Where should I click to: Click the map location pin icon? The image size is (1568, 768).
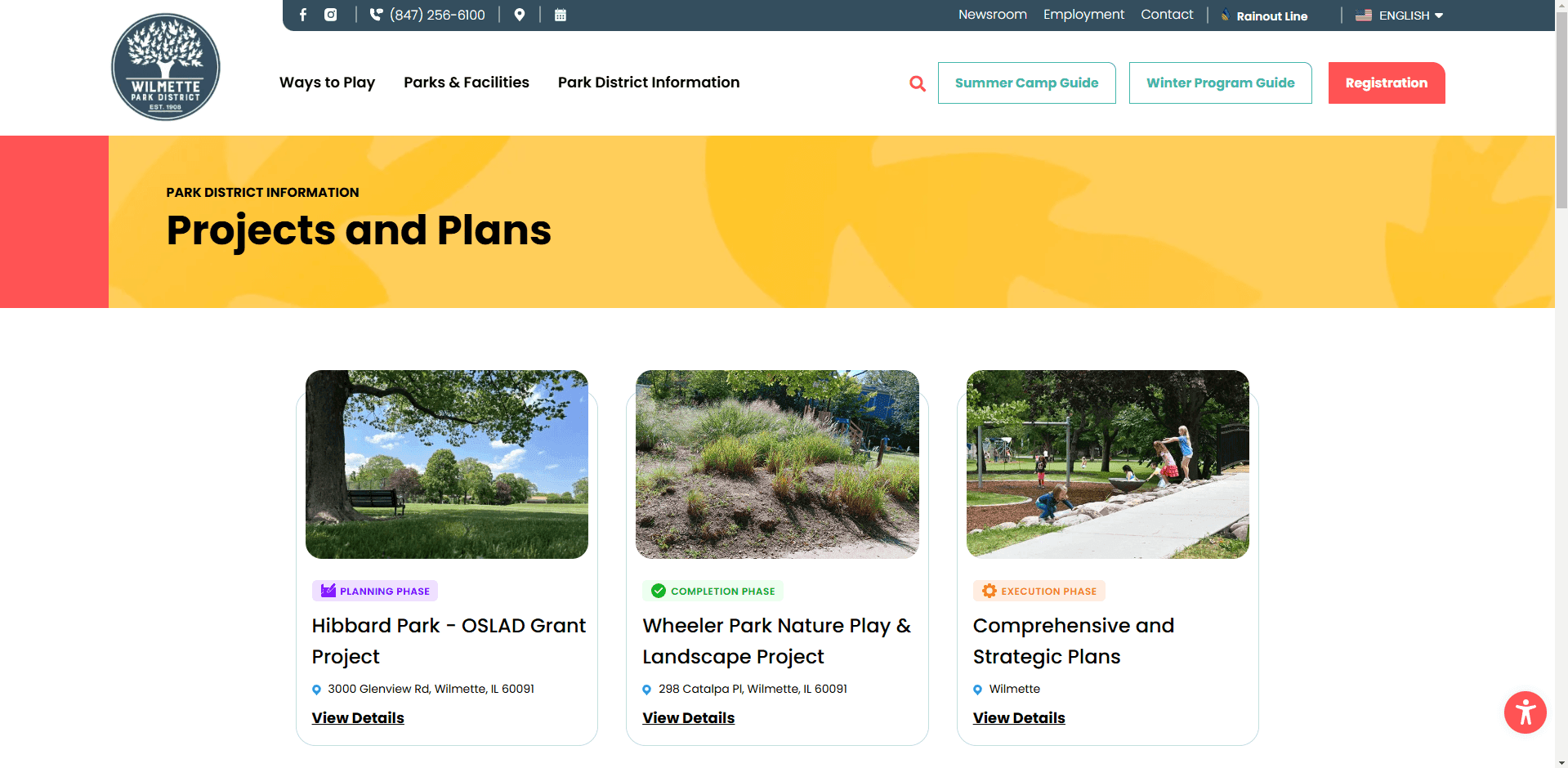coord(520,15)
